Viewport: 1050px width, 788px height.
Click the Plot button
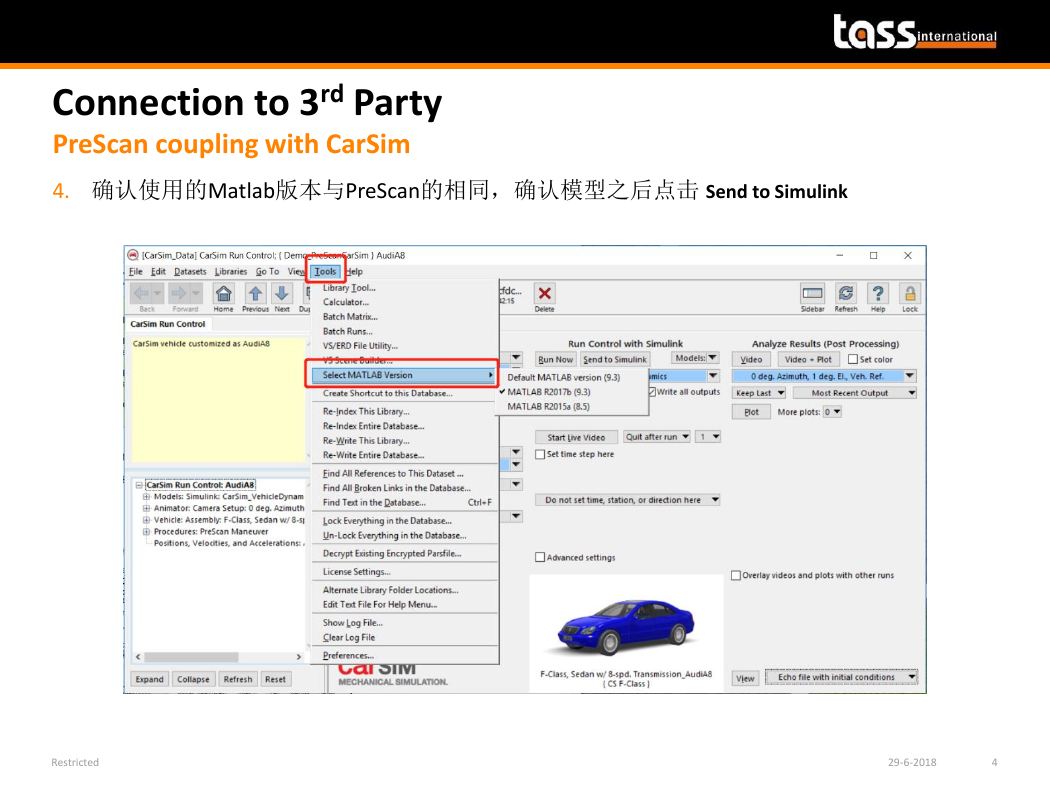tap(751, 412)
